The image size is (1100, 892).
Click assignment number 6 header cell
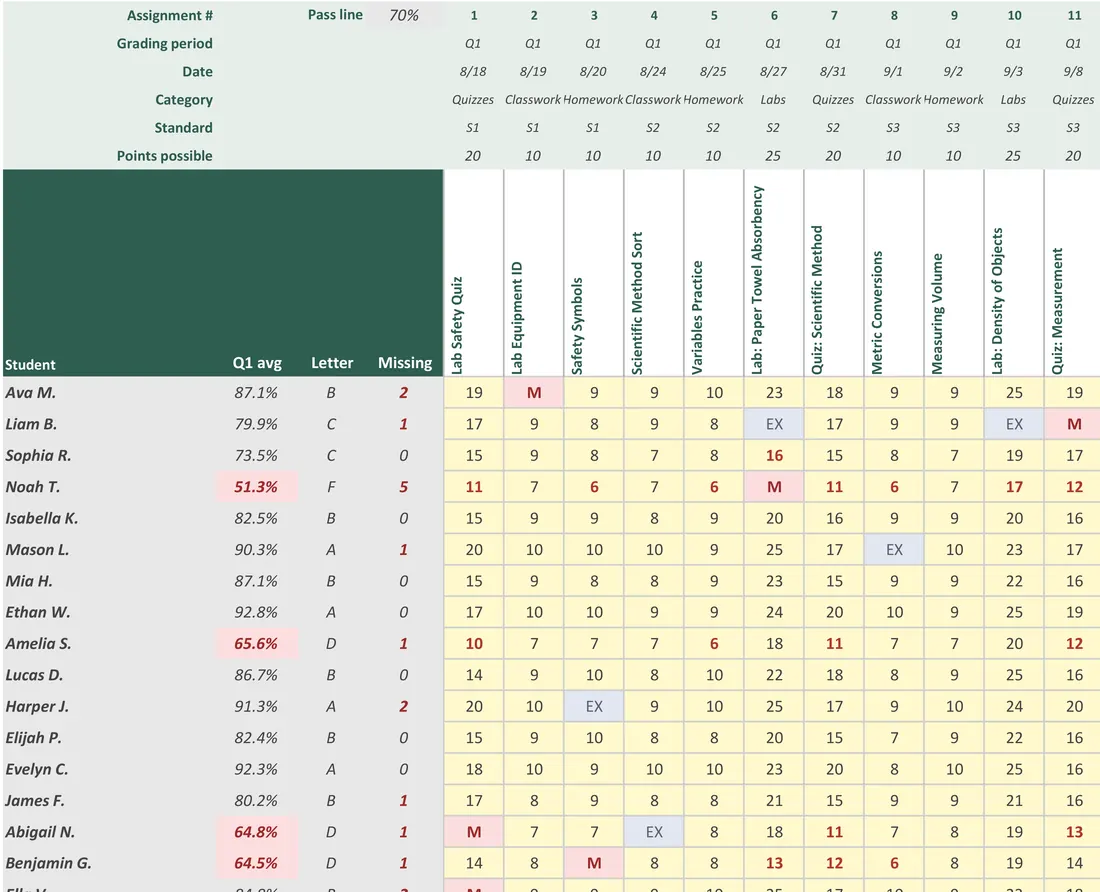point(773,15)
